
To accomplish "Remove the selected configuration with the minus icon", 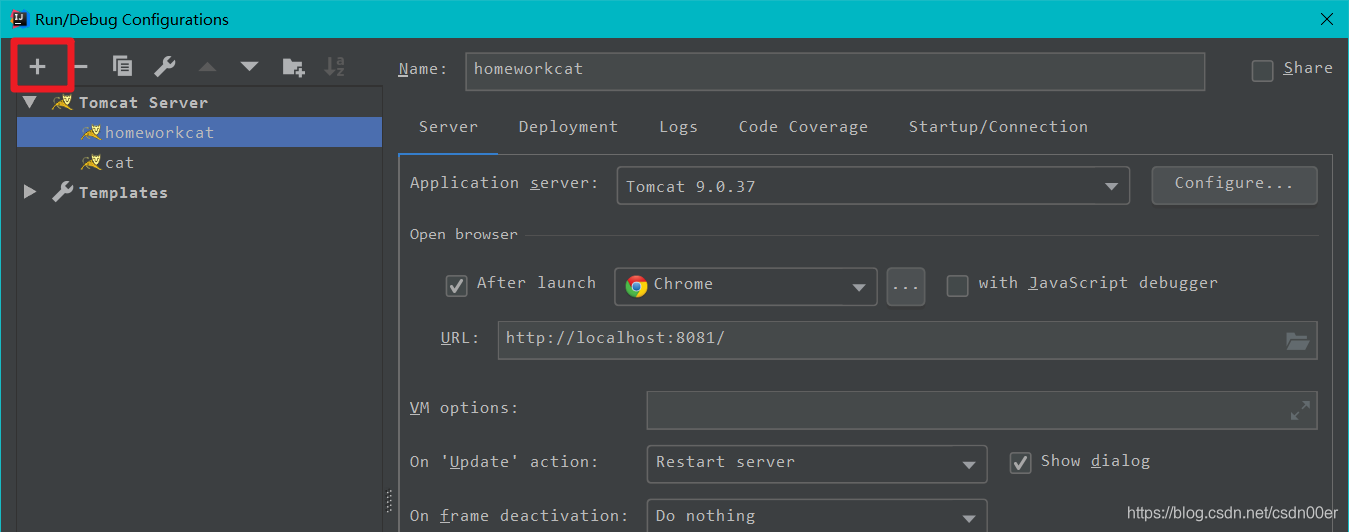I will (81, 67).
